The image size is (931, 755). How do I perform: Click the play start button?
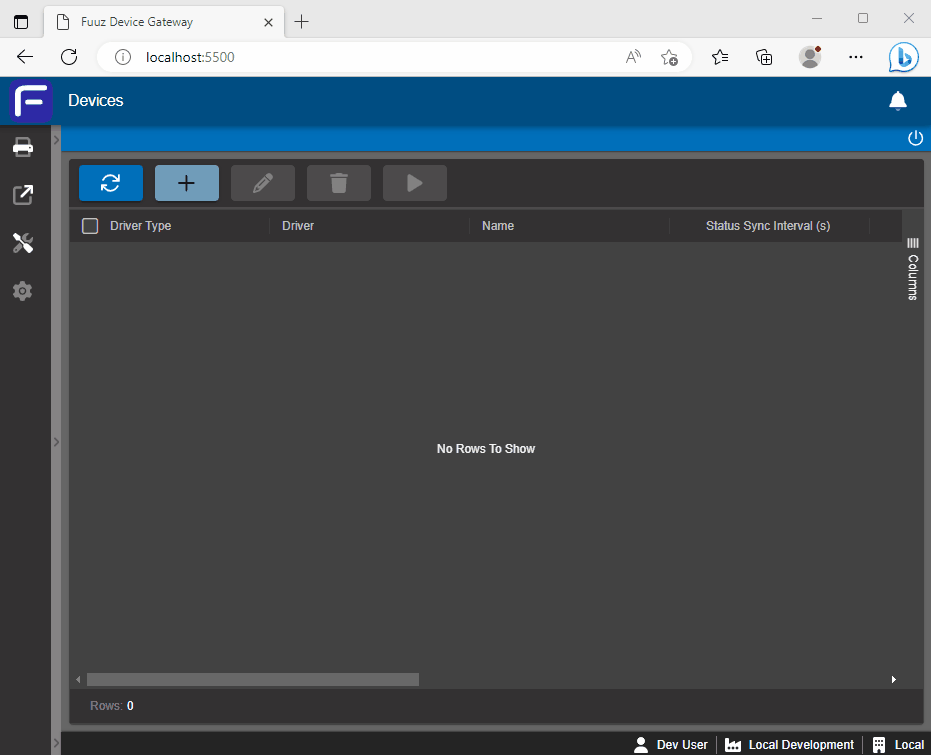(415, 183)
